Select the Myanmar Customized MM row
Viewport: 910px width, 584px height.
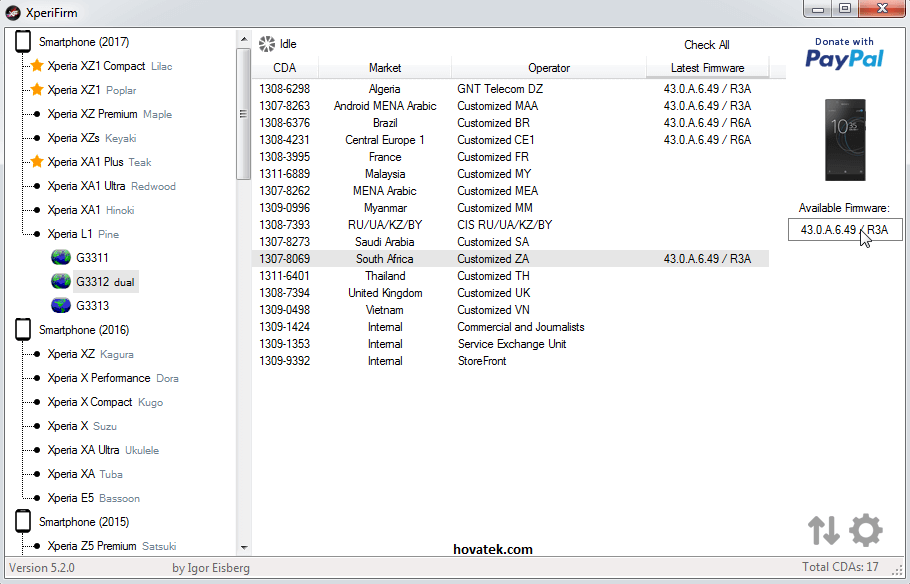point(511,208)
